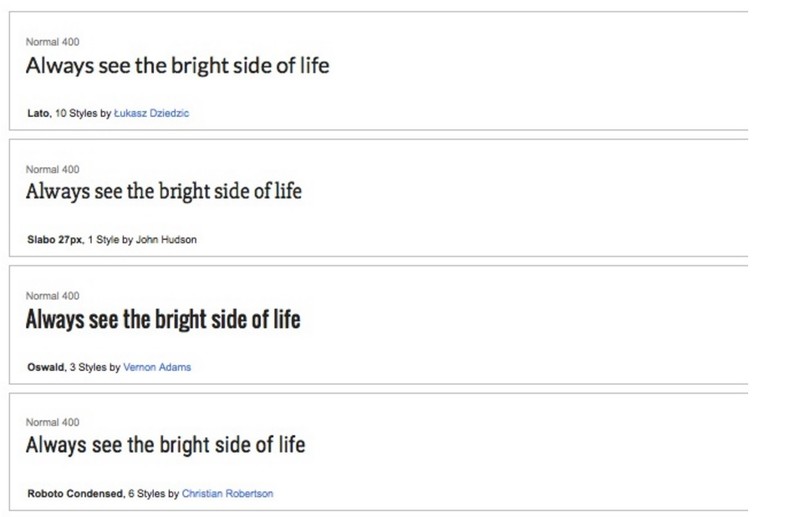
Task: Click "Normal 400" label above Slabo sample
Action: coord(52,169)
